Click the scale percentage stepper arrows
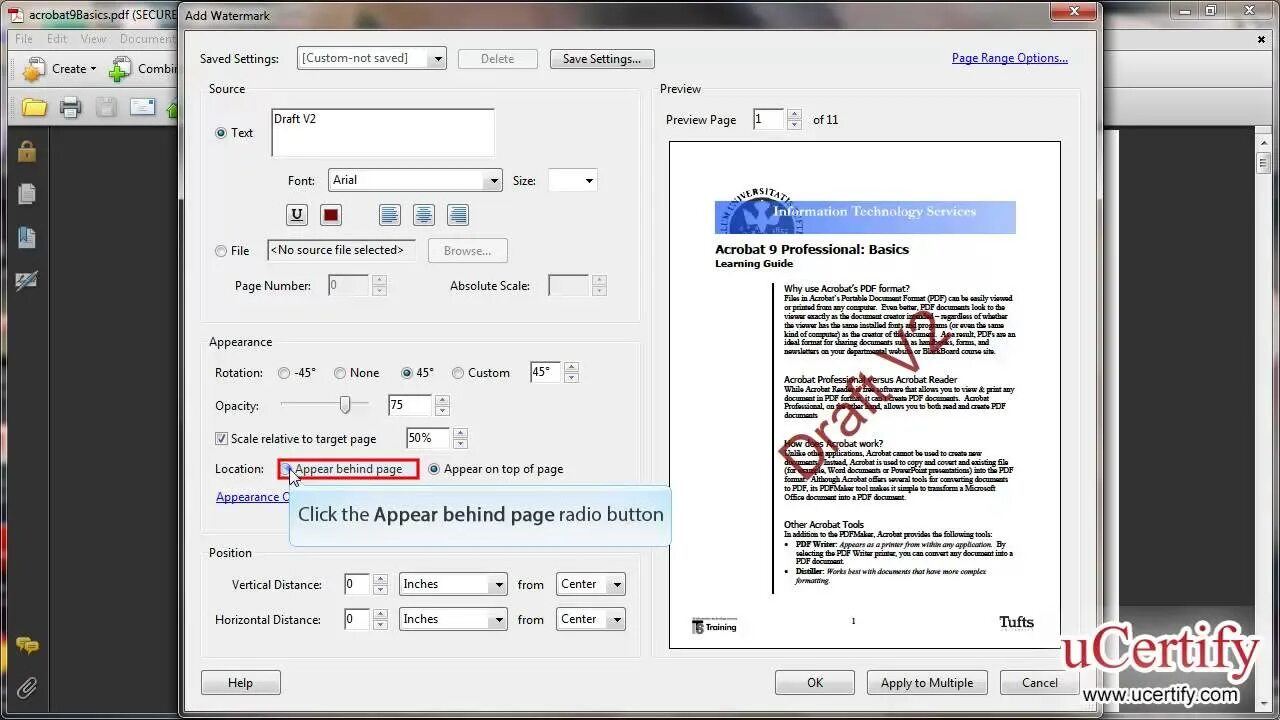 pos(460,438)
